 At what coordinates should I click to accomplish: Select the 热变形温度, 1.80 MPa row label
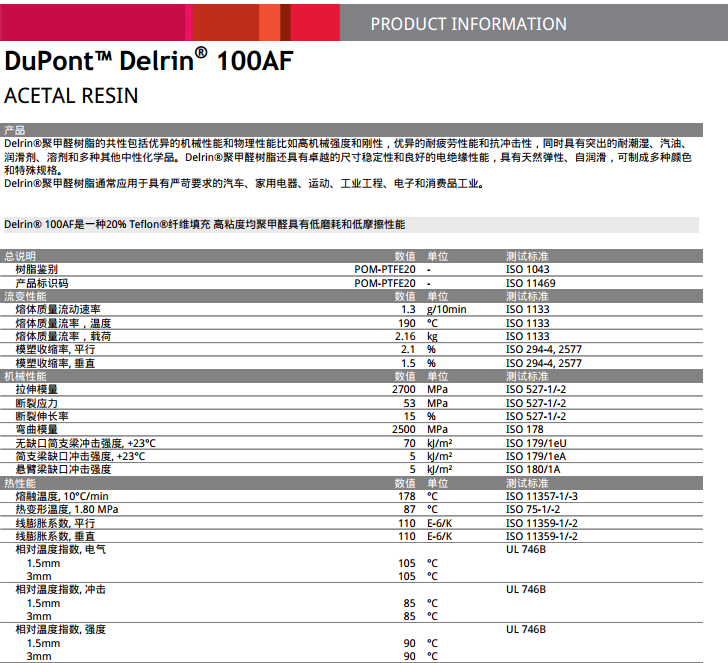tap(66, 509)
